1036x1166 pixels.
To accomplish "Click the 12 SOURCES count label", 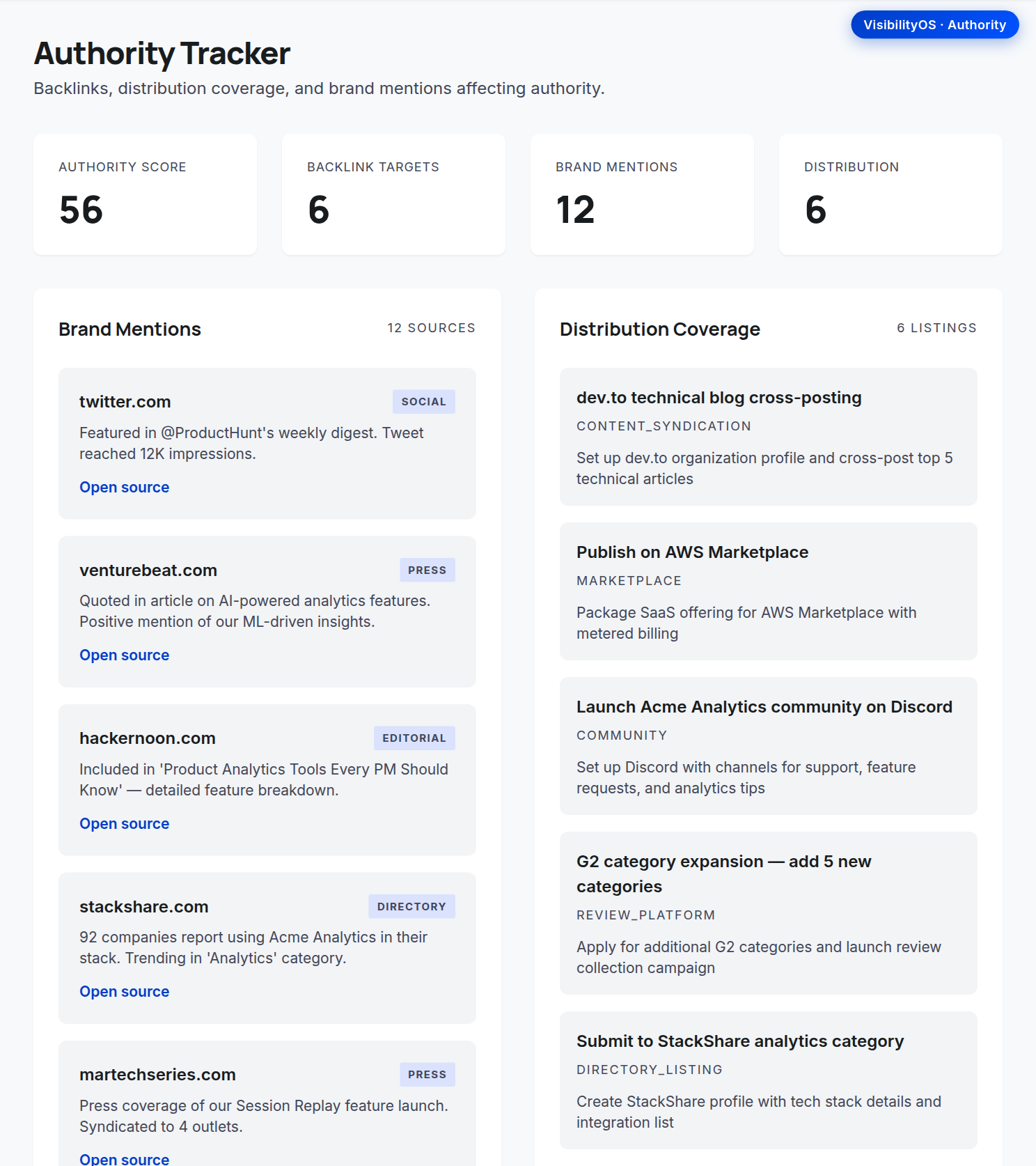I will (x=431, y=328).
